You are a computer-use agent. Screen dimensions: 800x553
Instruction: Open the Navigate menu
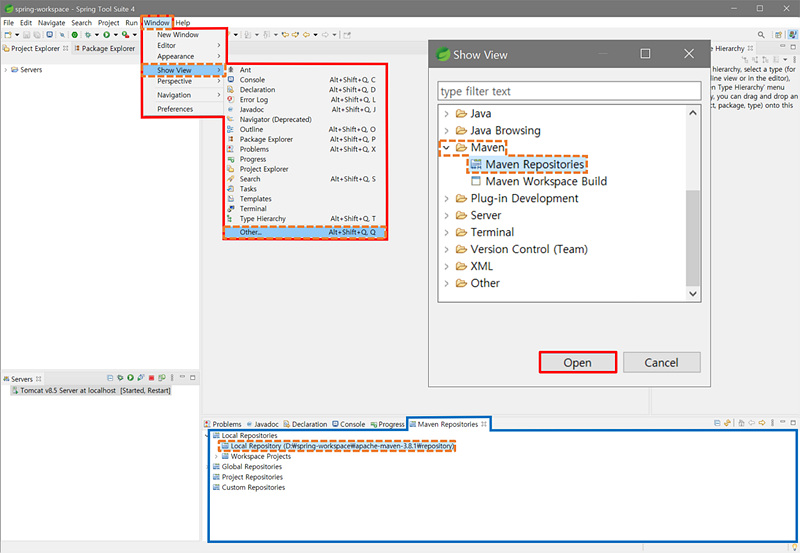pyautogui.click(x=52, y=22)
